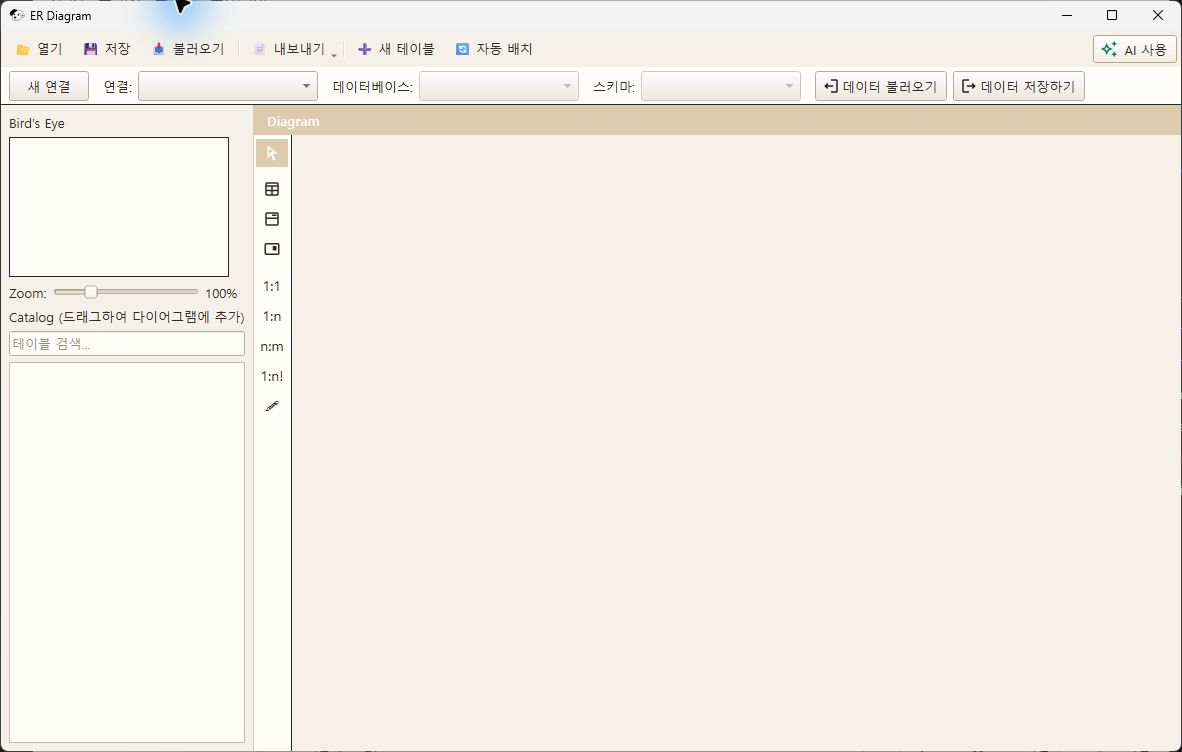Screen dimensions: 1182x752
Task: Add a table with 새 테이블
Action: (396, 49)
